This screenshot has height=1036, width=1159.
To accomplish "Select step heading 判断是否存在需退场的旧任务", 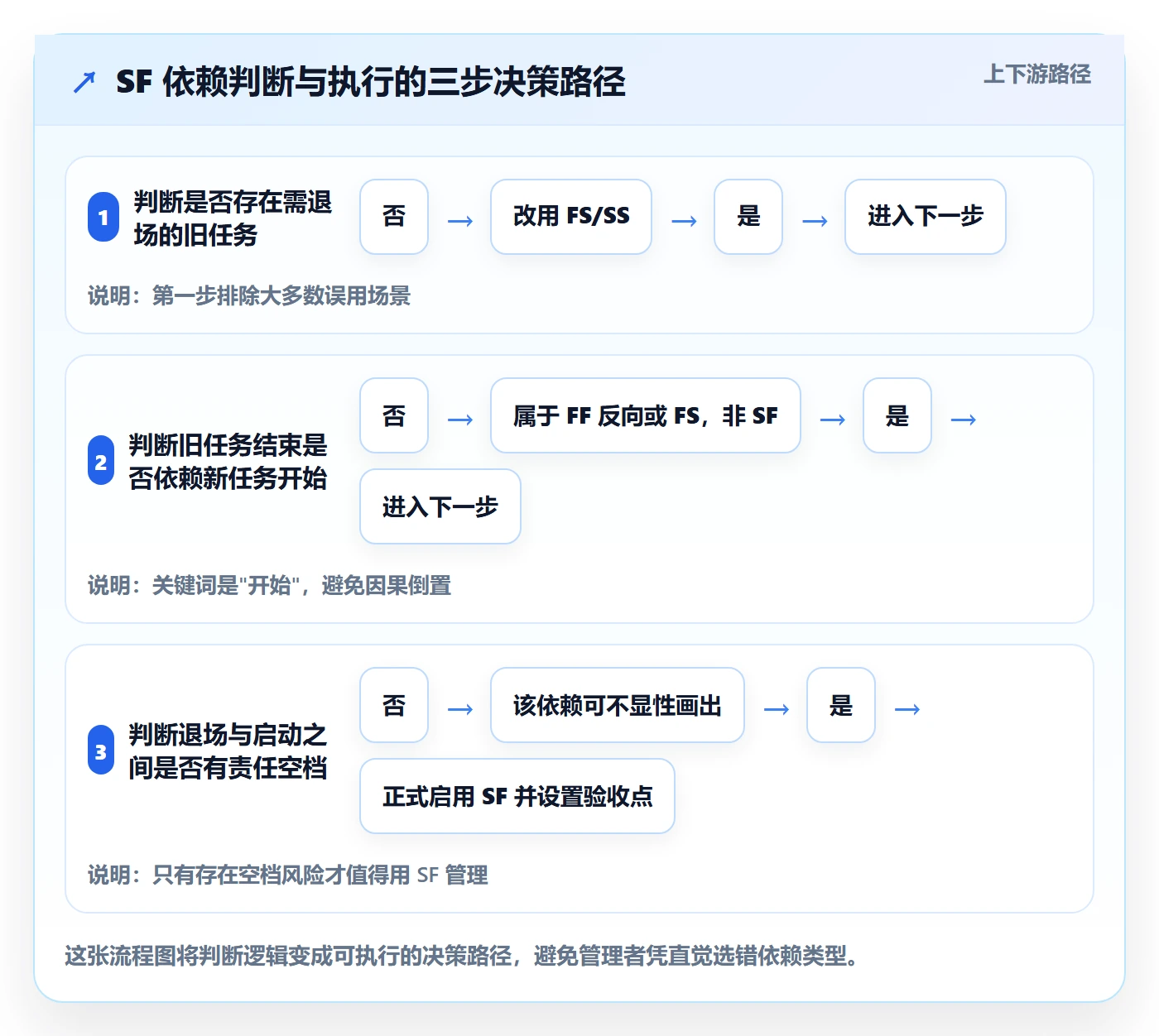I will coord(233,218).
